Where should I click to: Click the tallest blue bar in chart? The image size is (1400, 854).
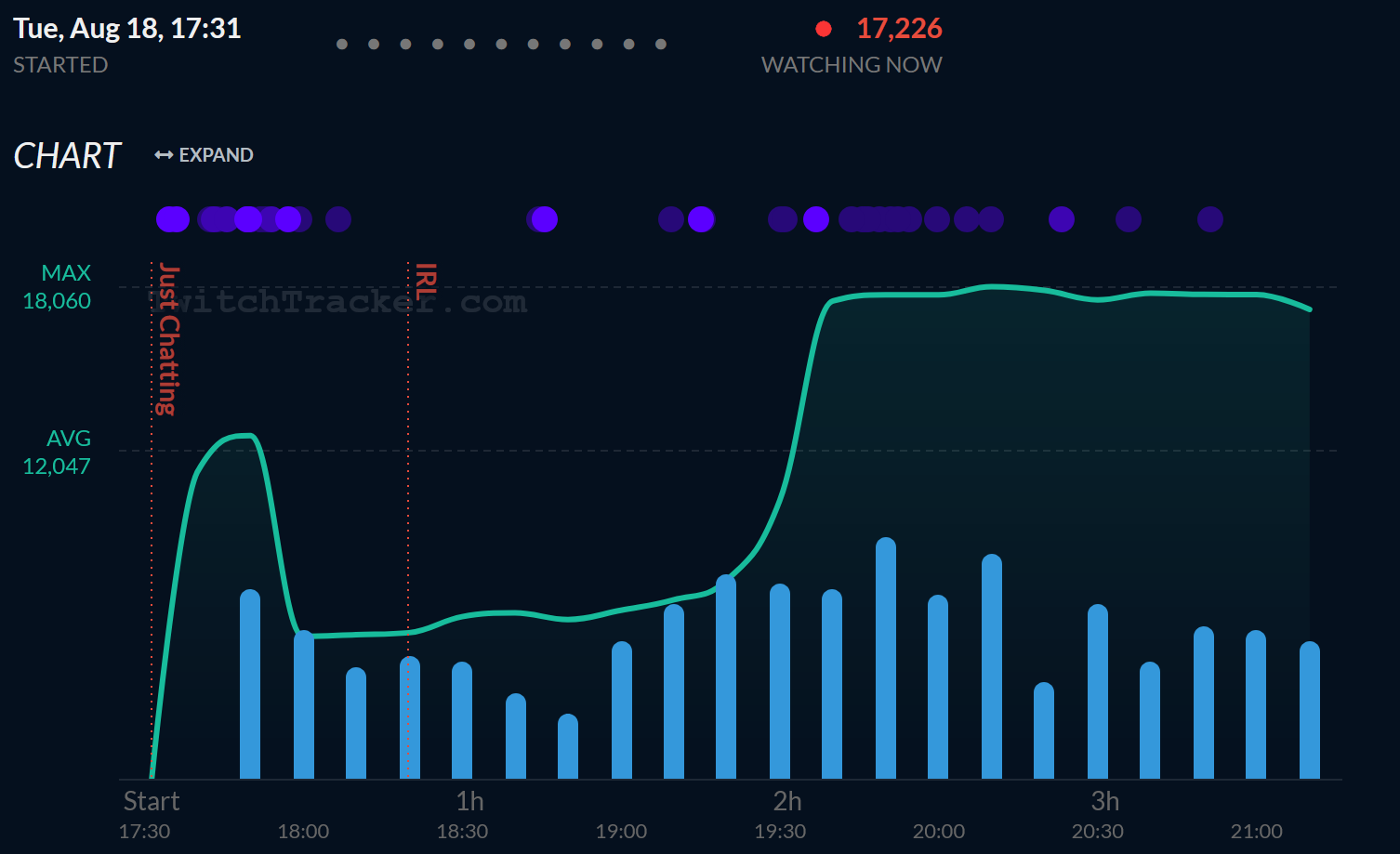886,658
